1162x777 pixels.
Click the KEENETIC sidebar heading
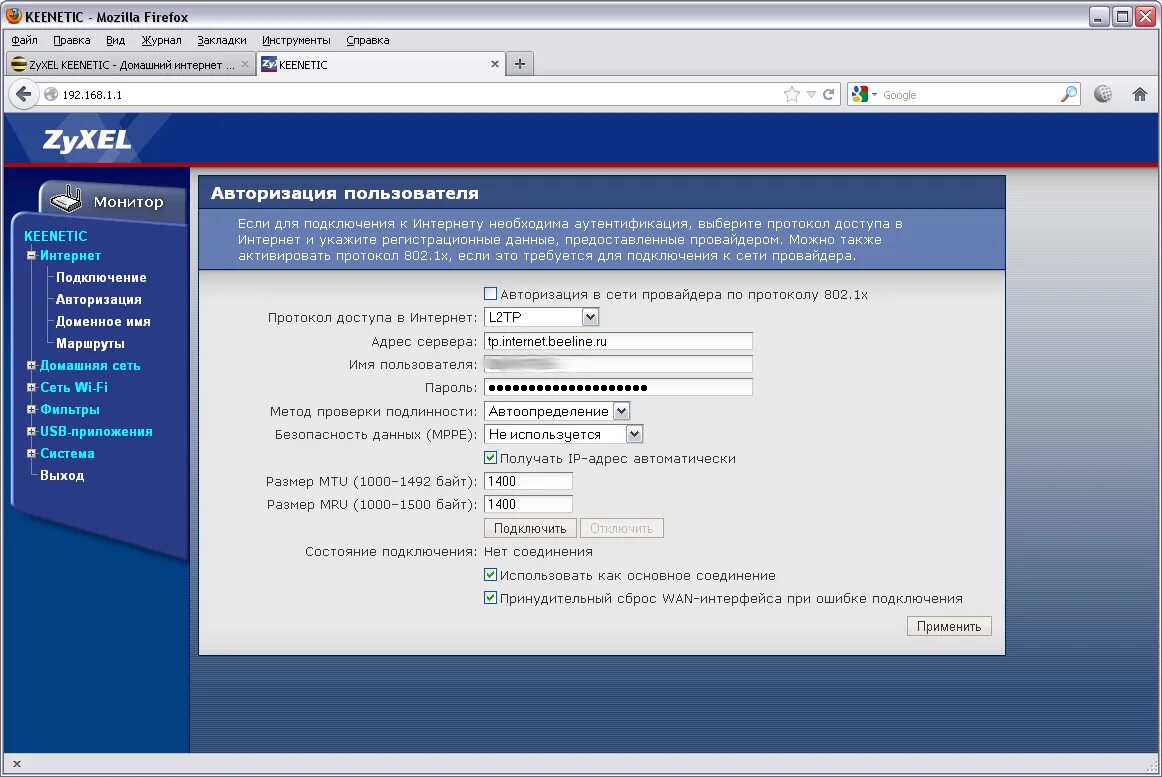coord(56,236)
